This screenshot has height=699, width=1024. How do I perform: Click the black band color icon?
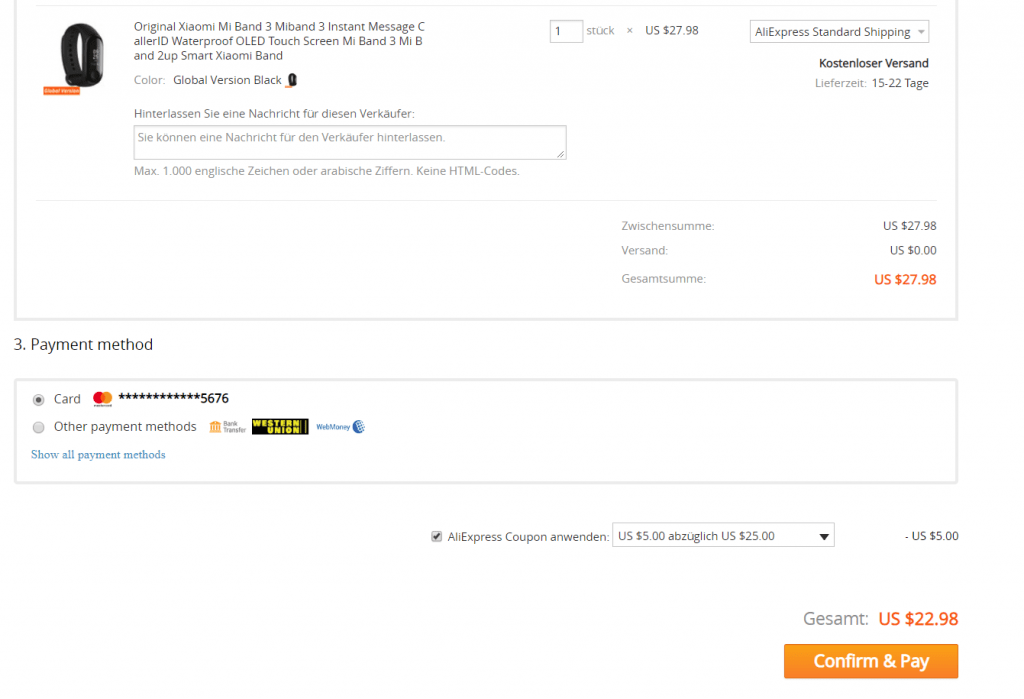(x=292, y=80)
